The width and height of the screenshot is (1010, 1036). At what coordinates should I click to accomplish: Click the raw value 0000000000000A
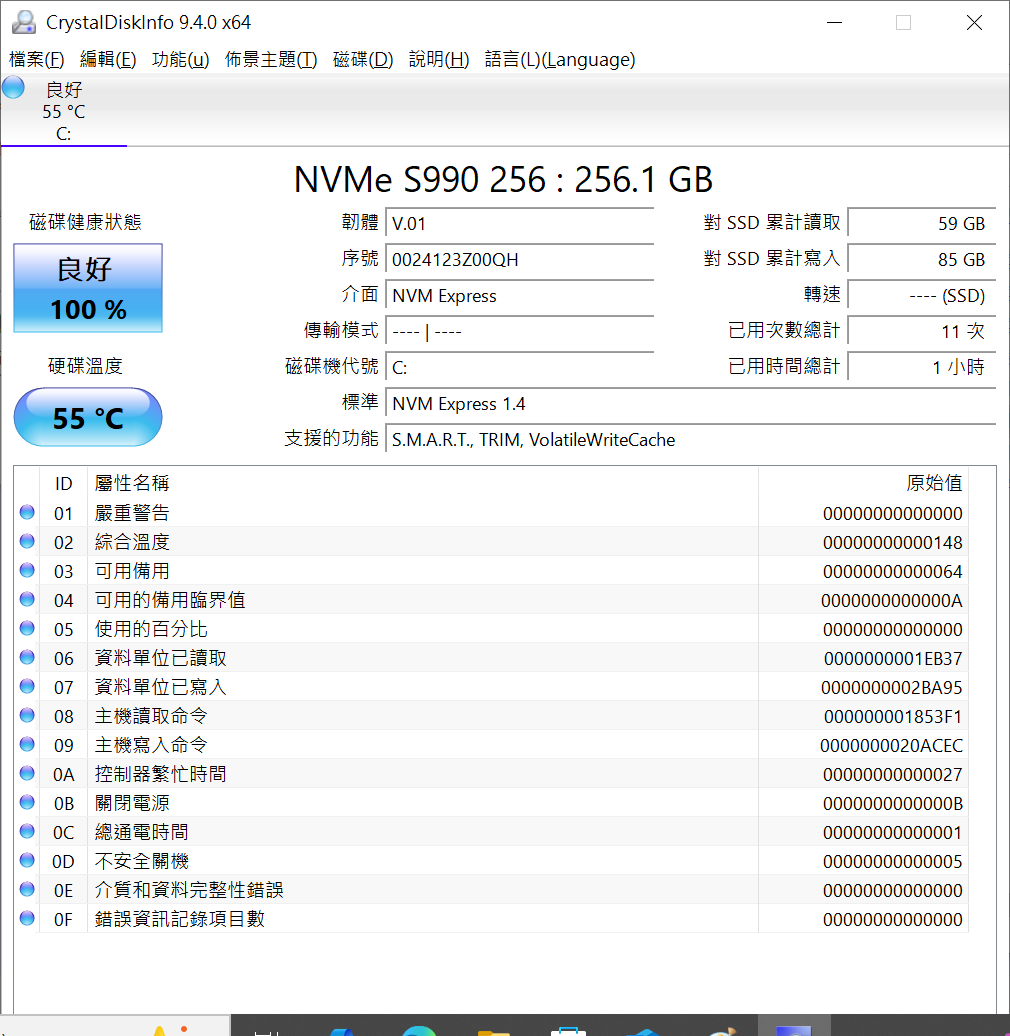892,601
